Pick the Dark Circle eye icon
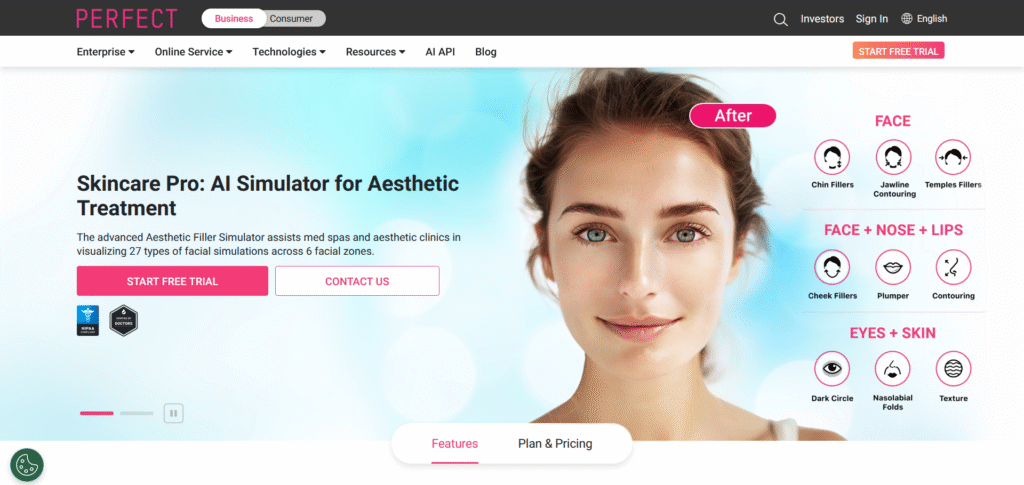1024x485 pixels. tap(832, 369)
